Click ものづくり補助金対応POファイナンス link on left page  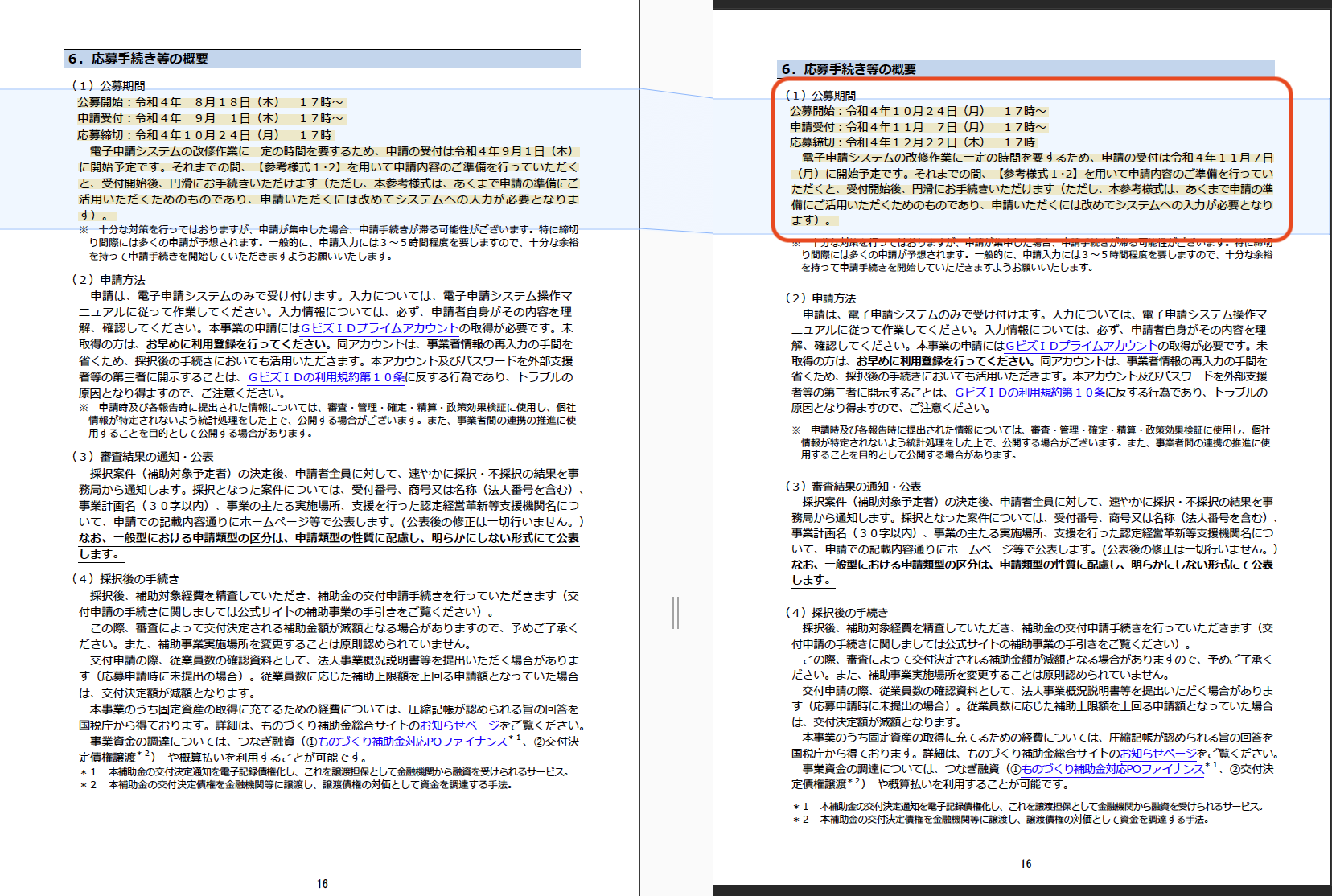(x=413, y=742)
